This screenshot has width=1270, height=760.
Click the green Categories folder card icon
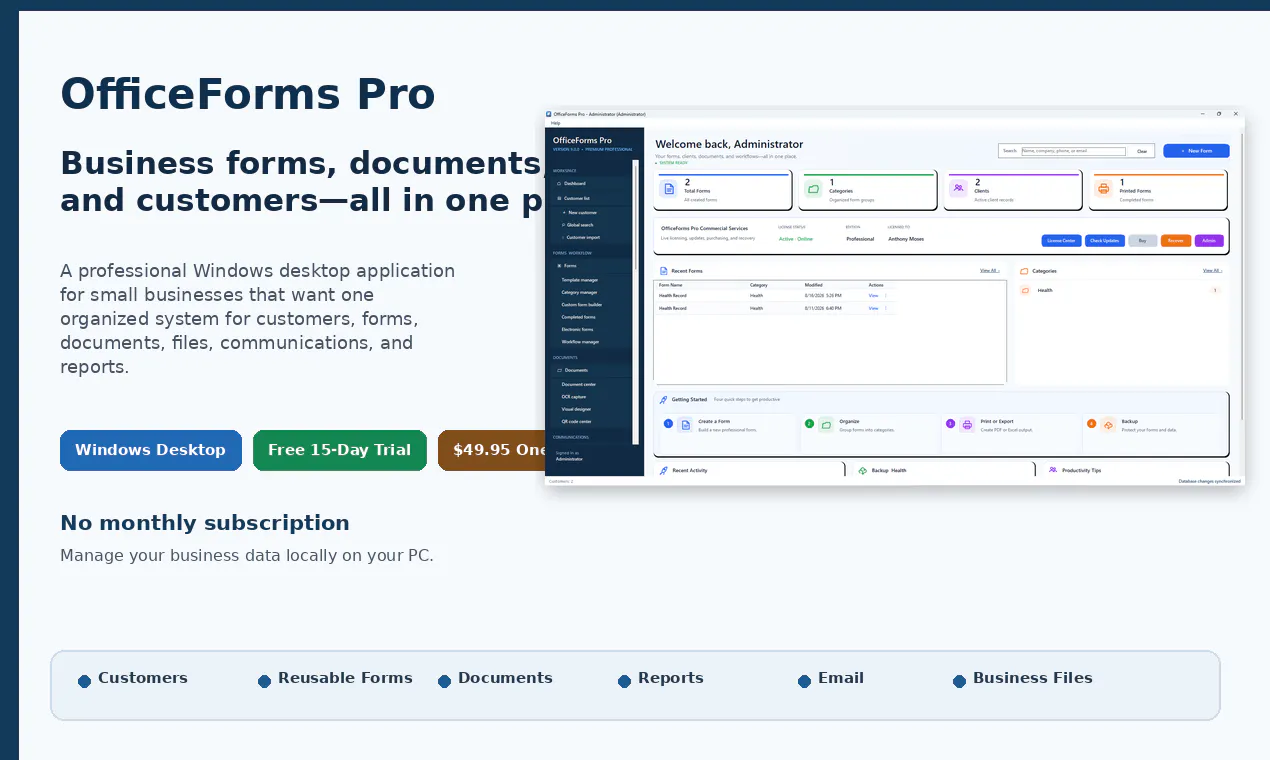pos(813,188)
